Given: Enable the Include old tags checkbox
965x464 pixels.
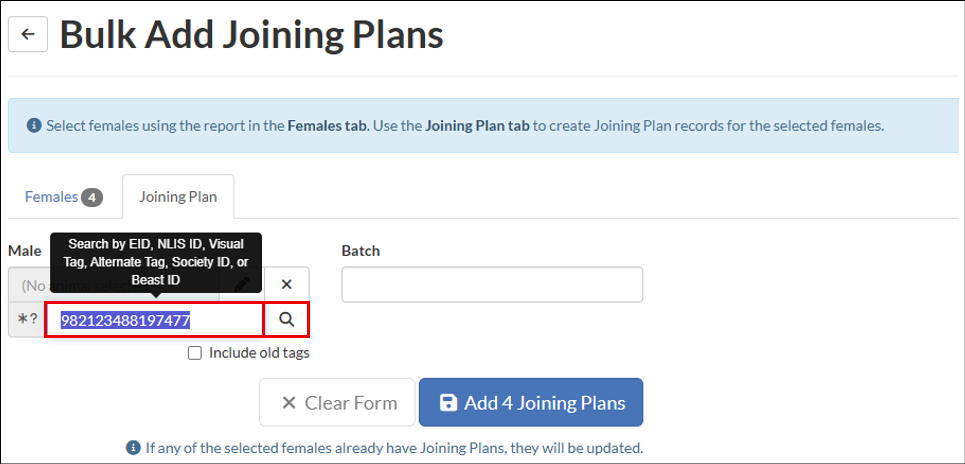Looking at the screenshot, I should coord(195,353).
